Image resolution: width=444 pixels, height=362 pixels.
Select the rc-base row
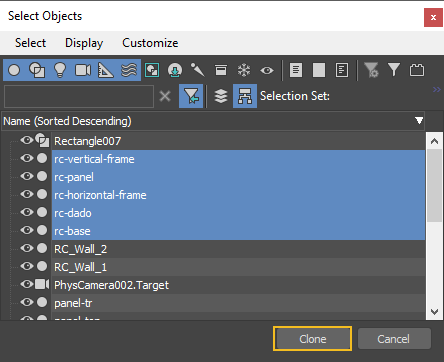pyautogui.click(x=238, y=231)
